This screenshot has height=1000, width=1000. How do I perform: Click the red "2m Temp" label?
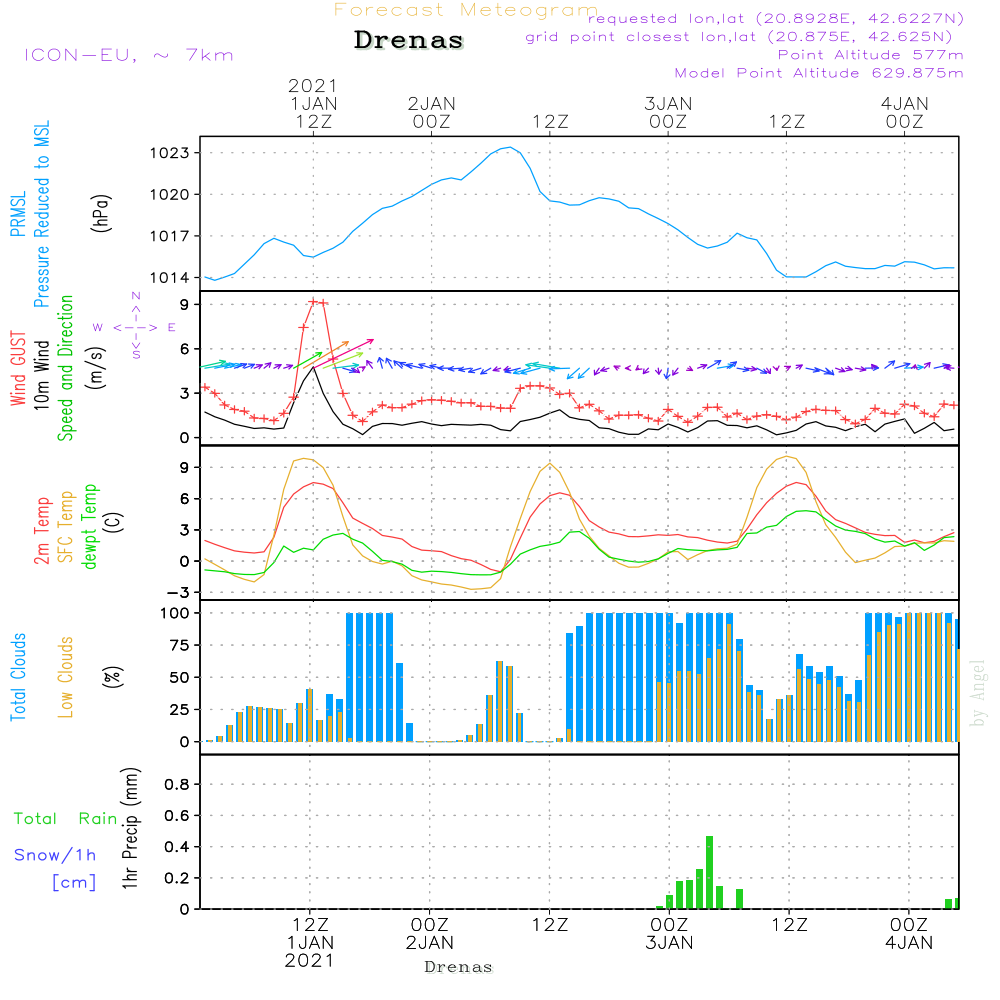[41, 531]
